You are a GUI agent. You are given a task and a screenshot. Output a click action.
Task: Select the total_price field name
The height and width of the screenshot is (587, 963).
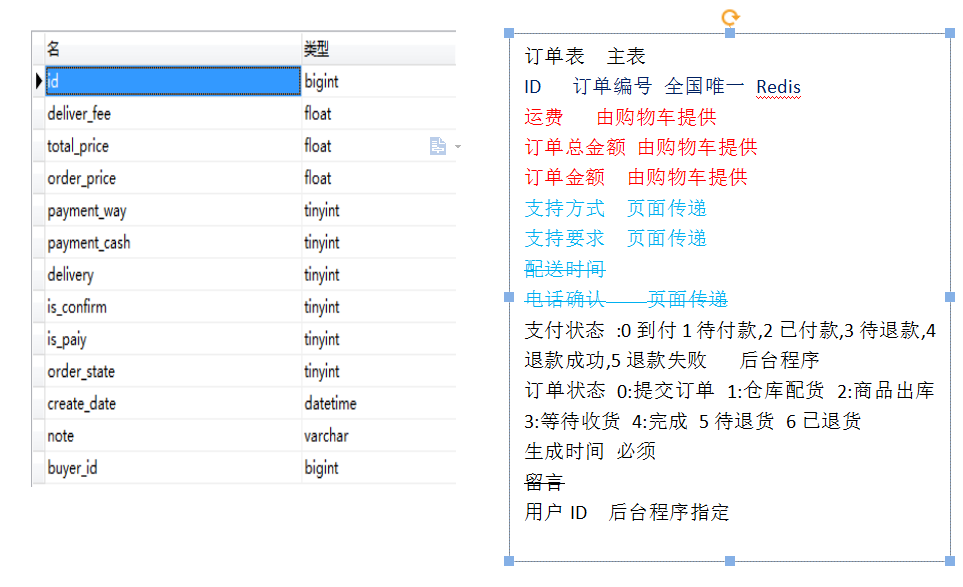tap(78, 146)
